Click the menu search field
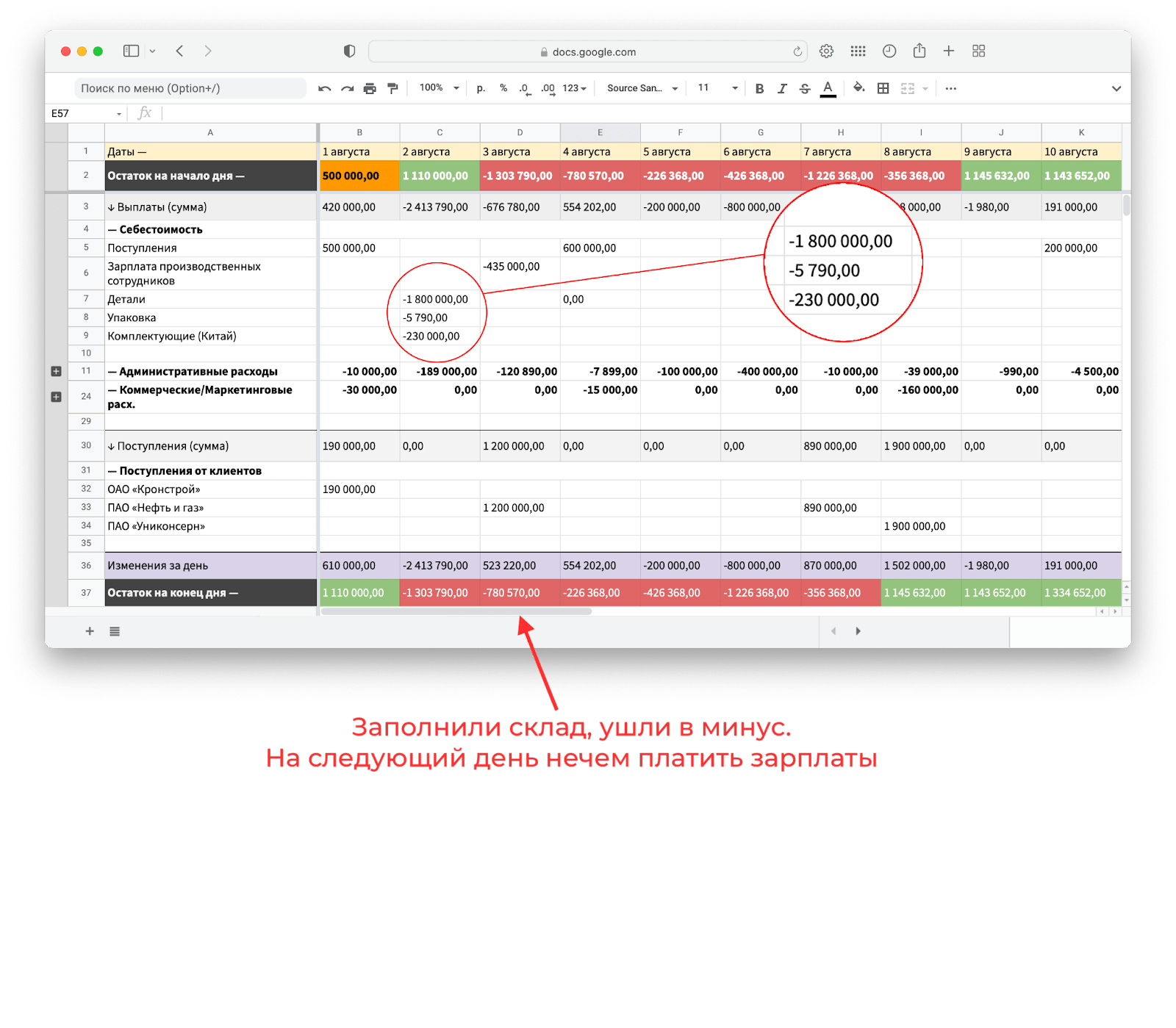The image size is (1176, 1028). click(x=190, y=88)
